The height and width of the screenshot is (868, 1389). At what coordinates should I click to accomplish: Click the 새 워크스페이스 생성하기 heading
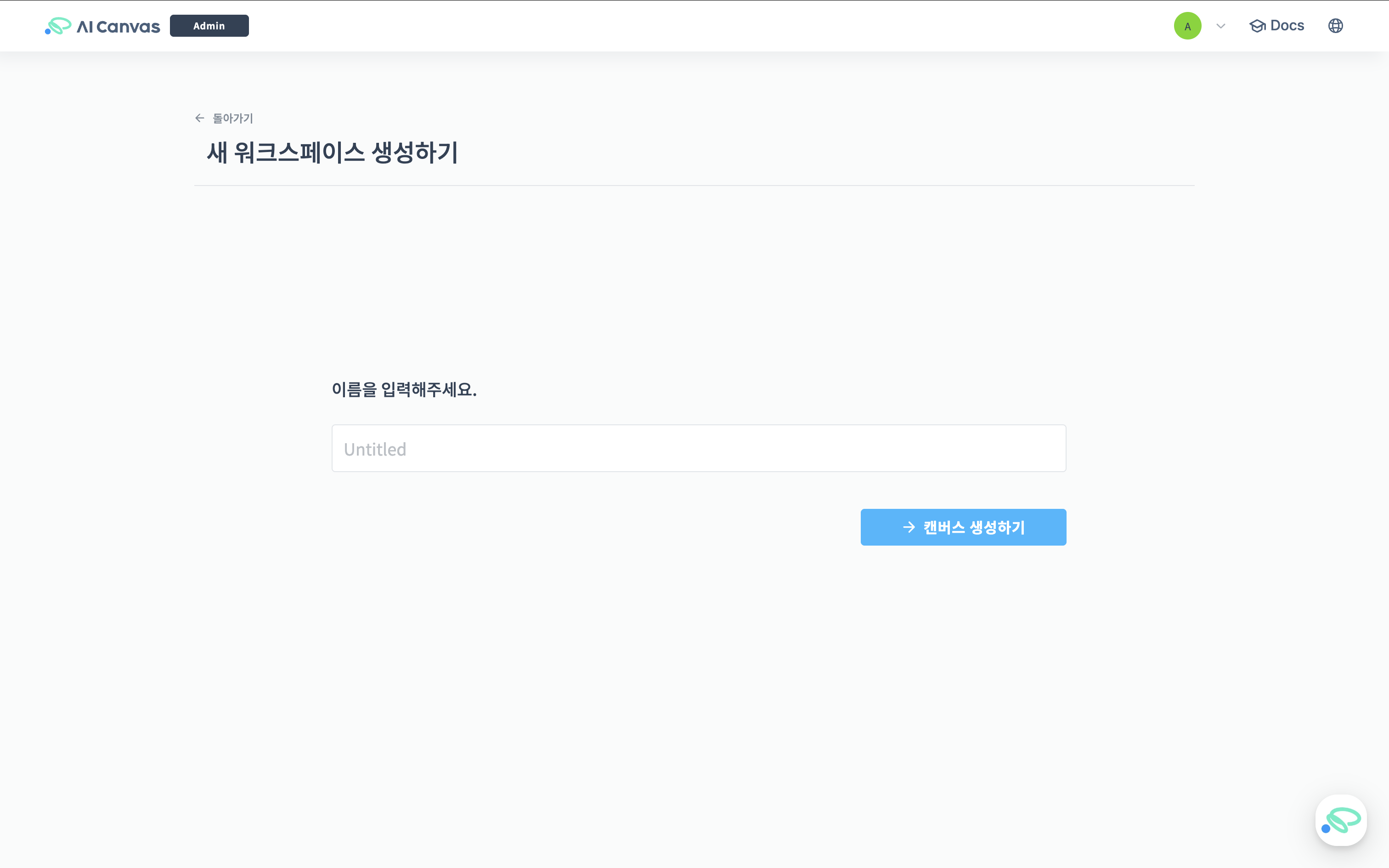click(x=333, y=152)
